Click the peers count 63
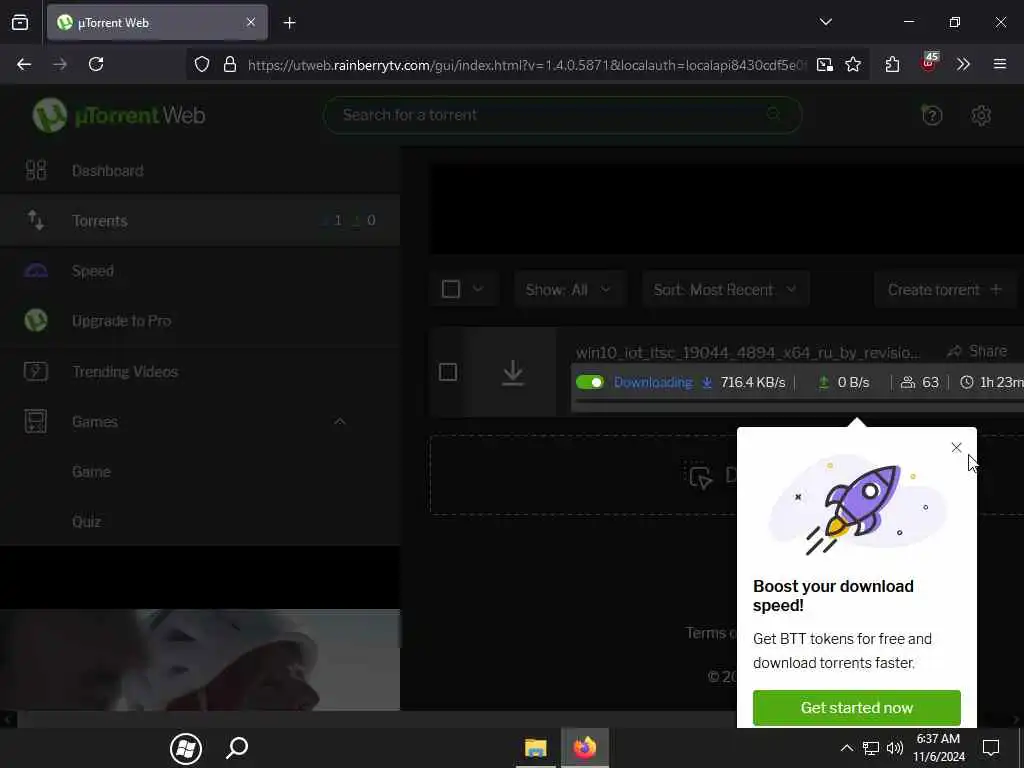The image size is (1024, 768). pos(930,382)
